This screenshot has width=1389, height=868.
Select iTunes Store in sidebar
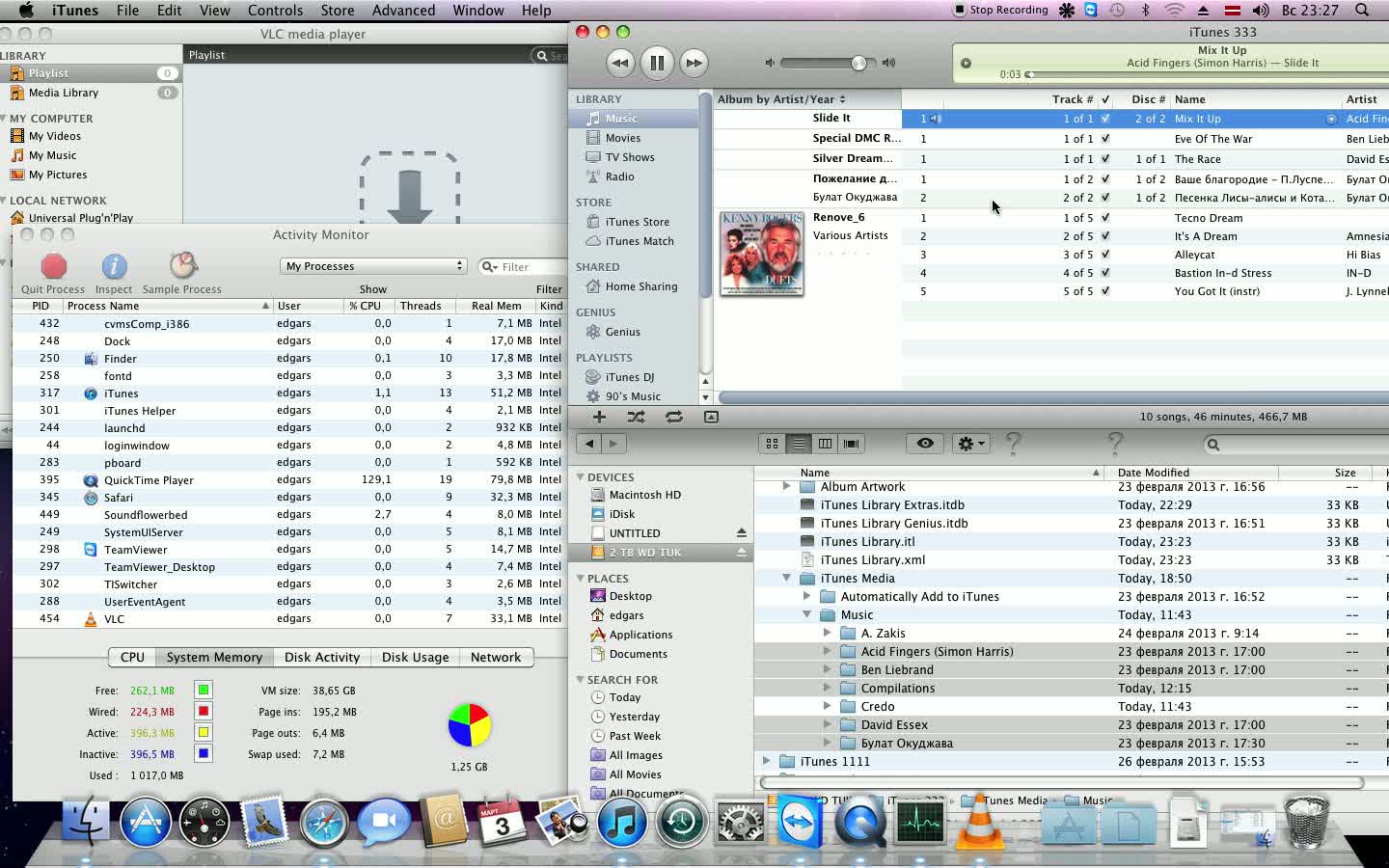pos(637,222)
